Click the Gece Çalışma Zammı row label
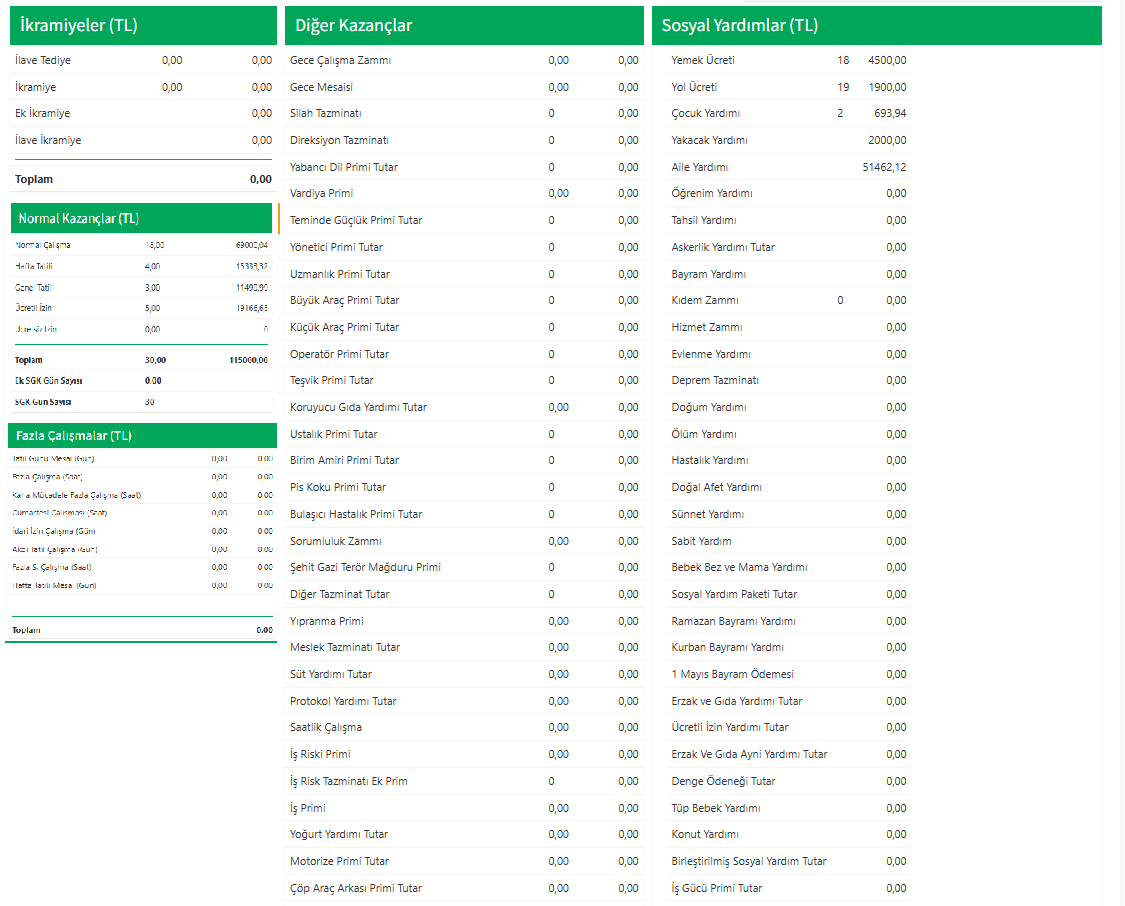This screenshot has height=906, width=1125. pos(340,60)
